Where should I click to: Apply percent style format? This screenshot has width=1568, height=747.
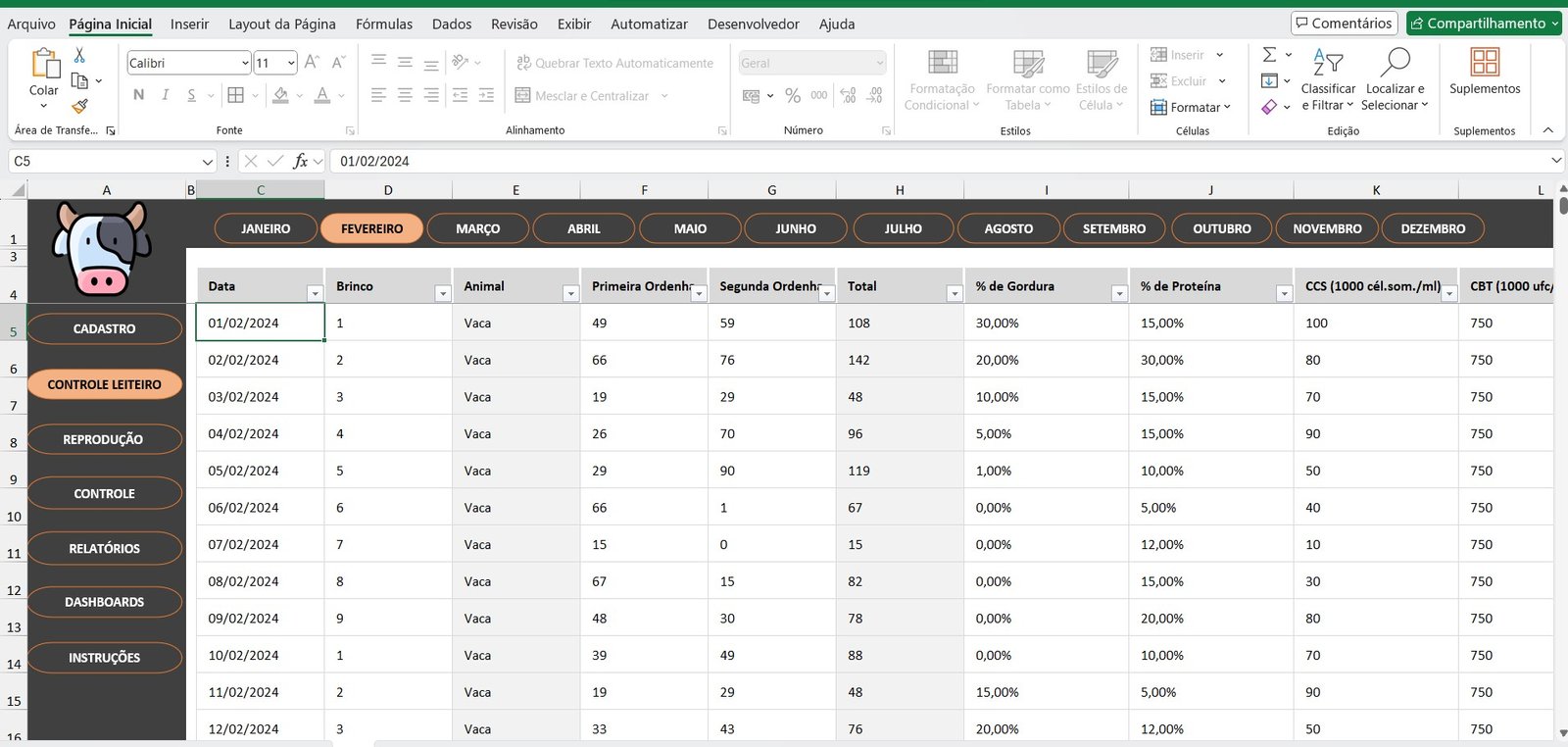793,95
